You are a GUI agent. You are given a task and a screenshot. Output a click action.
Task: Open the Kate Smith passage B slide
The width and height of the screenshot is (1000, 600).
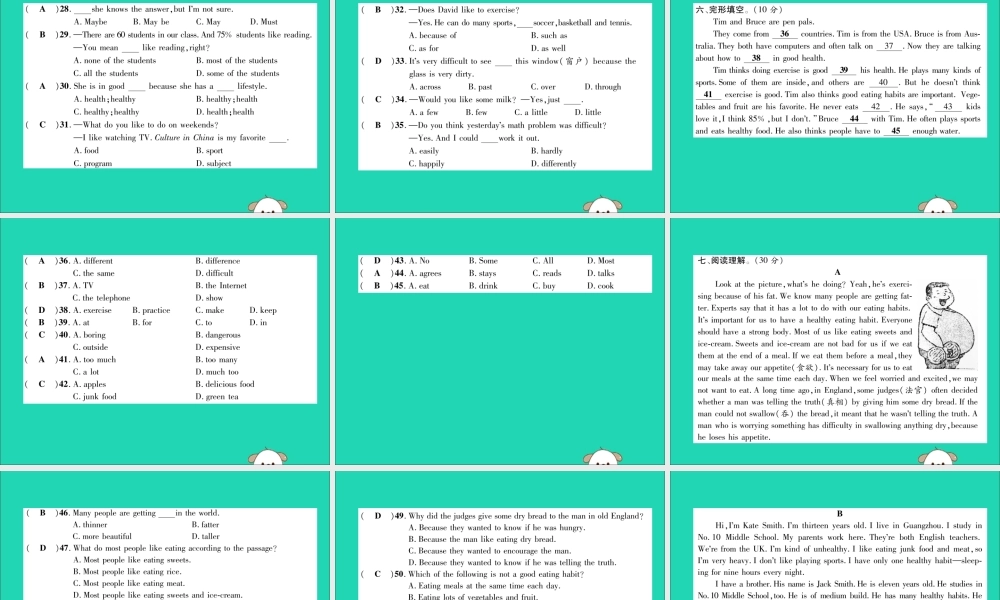(x=835, y=536)
